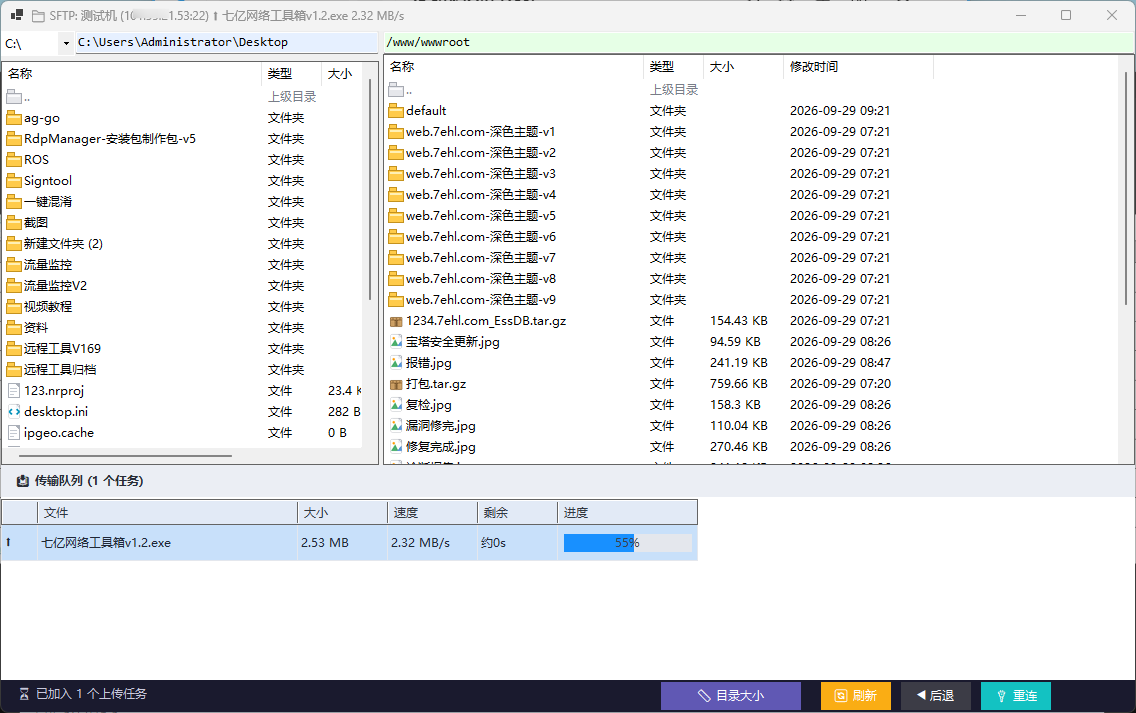The width and height of the screenshot is (1136, 713).
Task: Click the ag-go folder icon
Action: coord(14,118)
